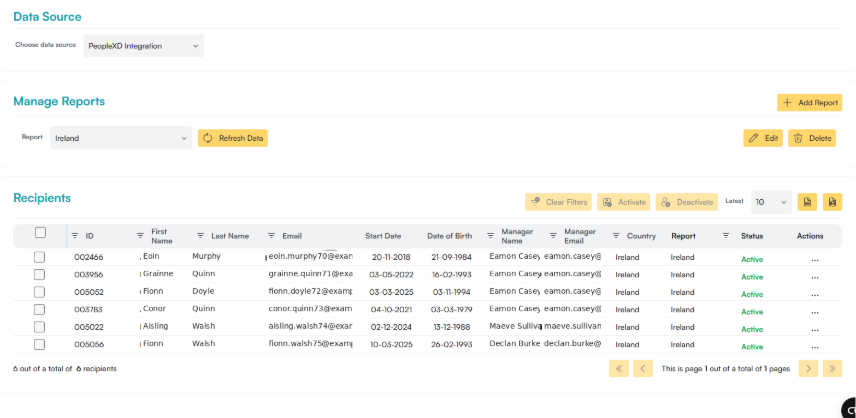Click the Activate button
Viewport: 856px width, 418px height.
click(x=623, y=202)
